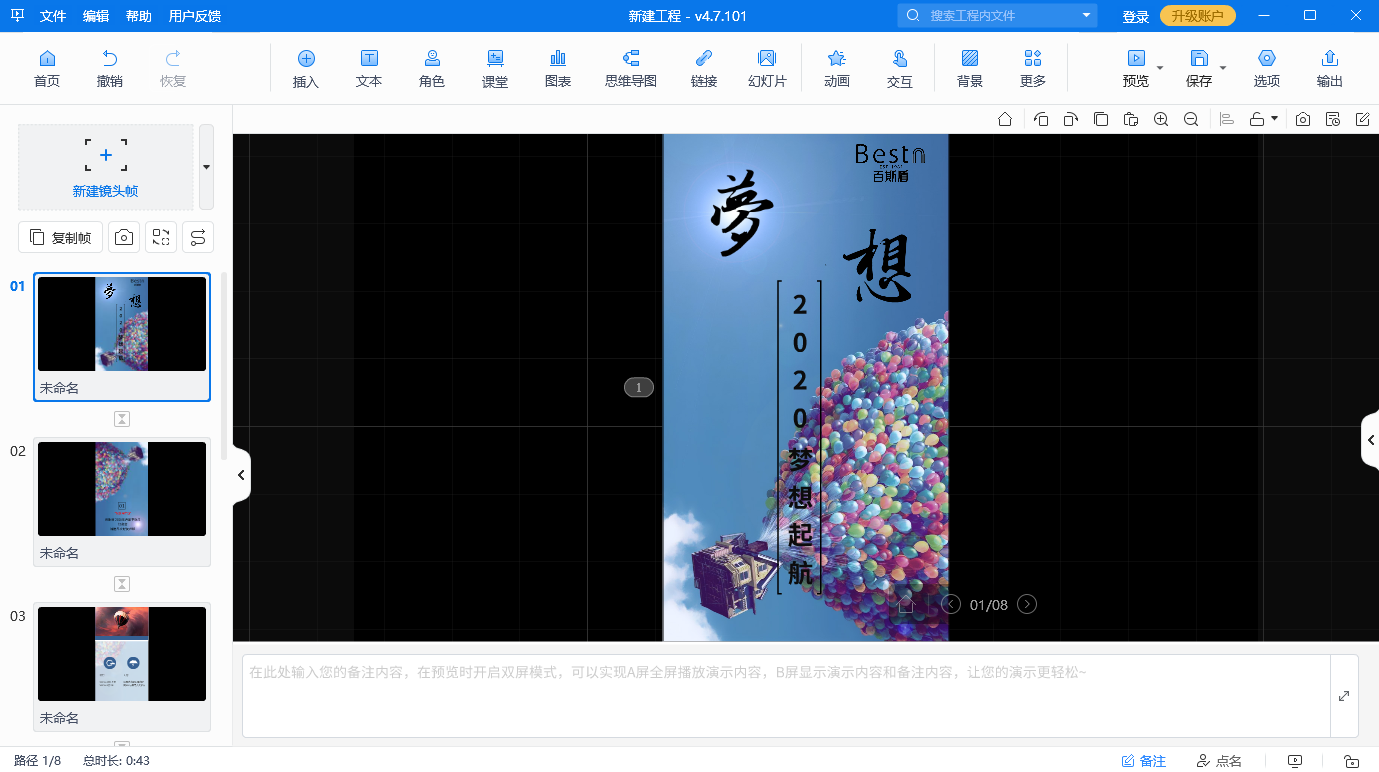This screenshot has height=772, width=1379.
Task: Click rotate counterclockwise icon in canvas toolbar
Action: [x=1041, y=119]
